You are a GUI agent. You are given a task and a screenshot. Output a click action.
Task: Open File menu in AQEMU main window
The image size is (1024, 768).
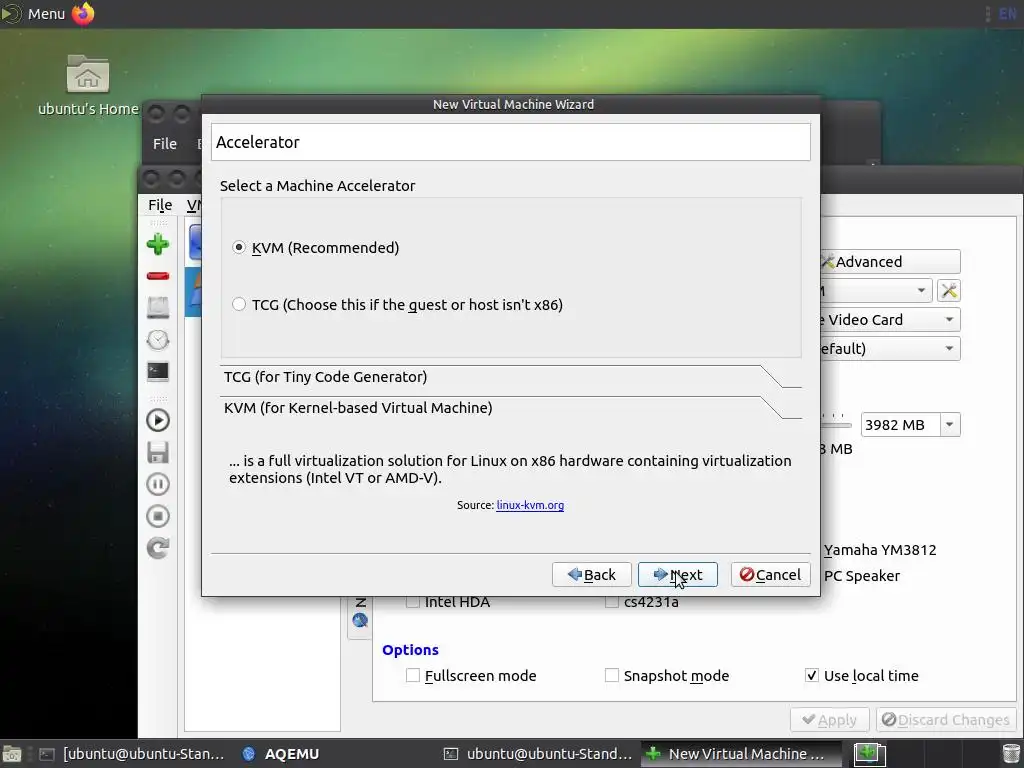pos(160,205)
